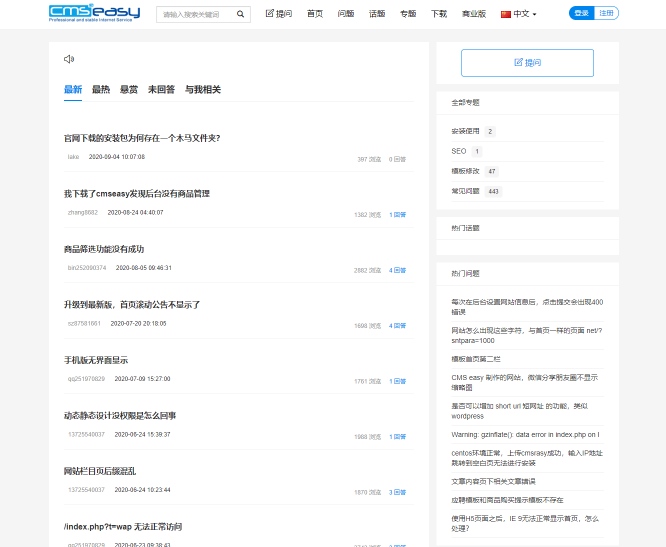Select the 常见问题 topic category

(466, 191)
